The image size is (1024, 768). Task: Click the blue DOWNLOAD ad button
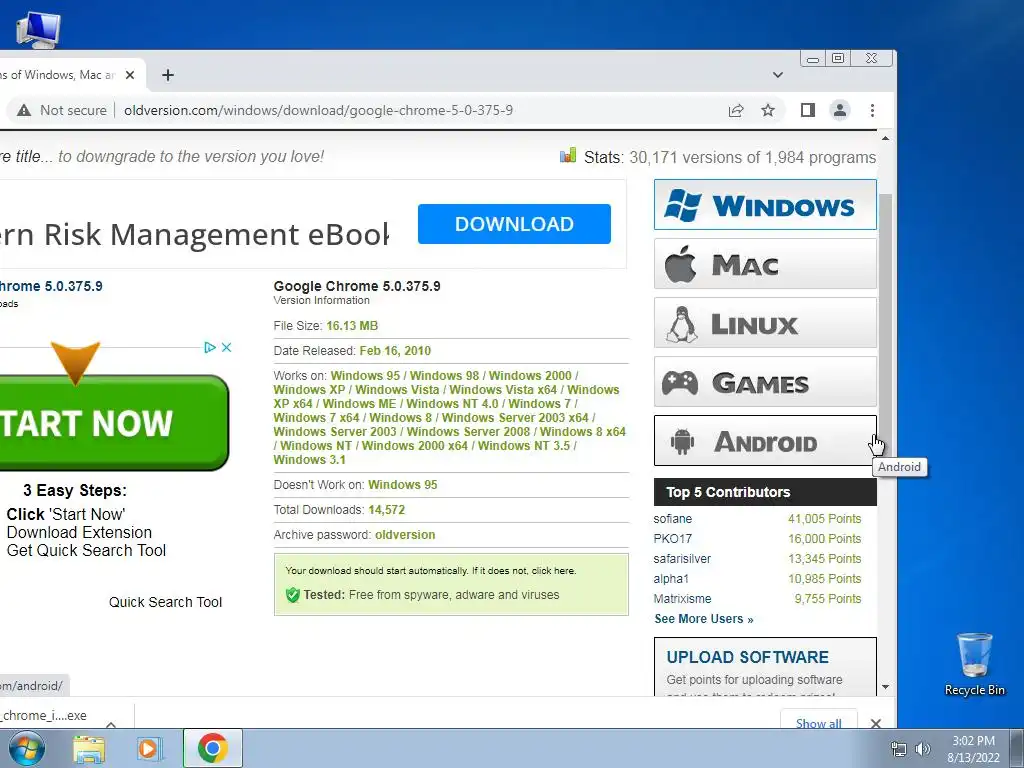[515, 224]
